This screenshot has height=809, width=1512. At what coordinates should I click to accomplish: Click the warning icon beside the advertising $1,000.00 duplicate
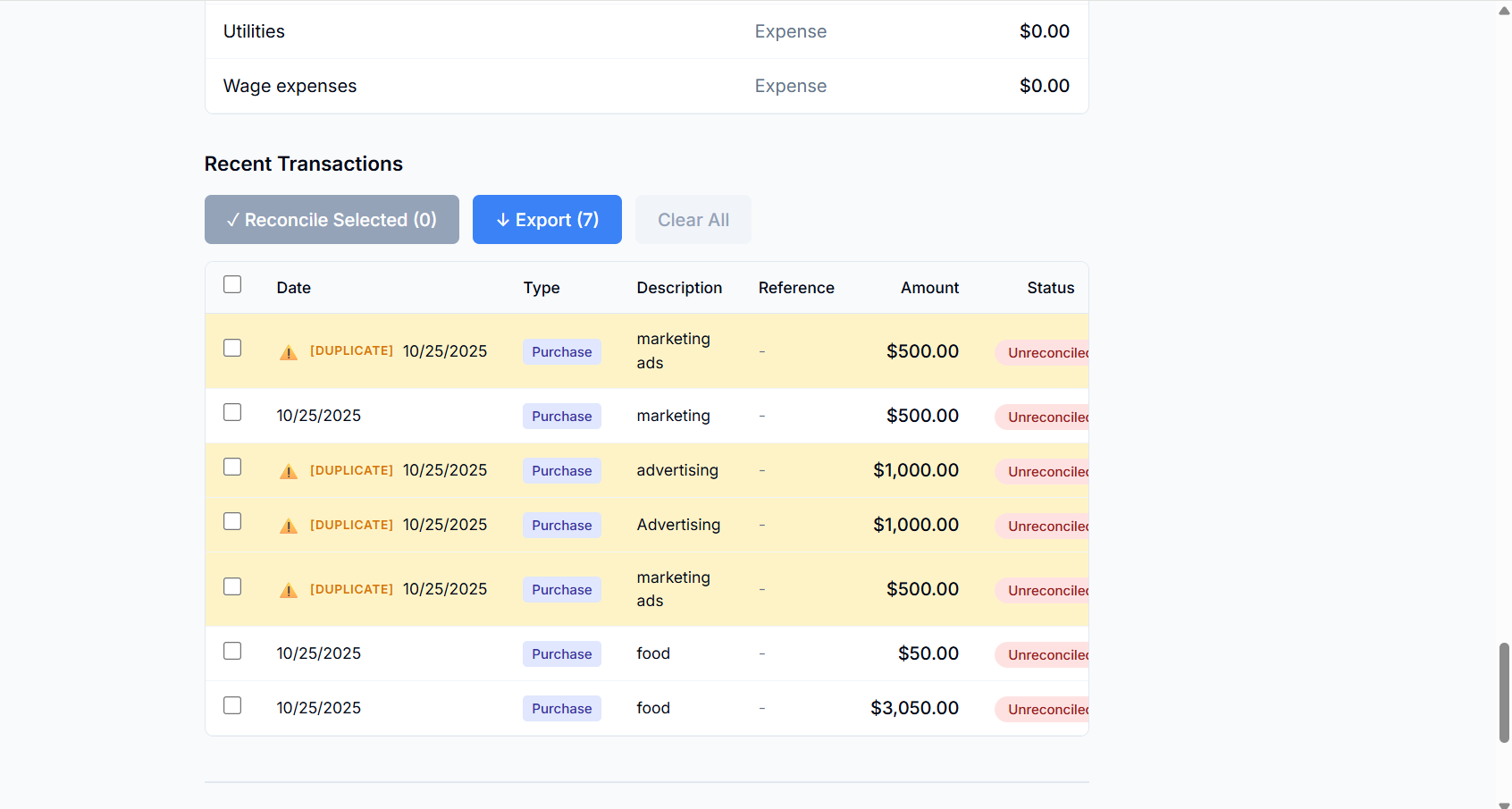pyautogui.click(x=288, y=470)
